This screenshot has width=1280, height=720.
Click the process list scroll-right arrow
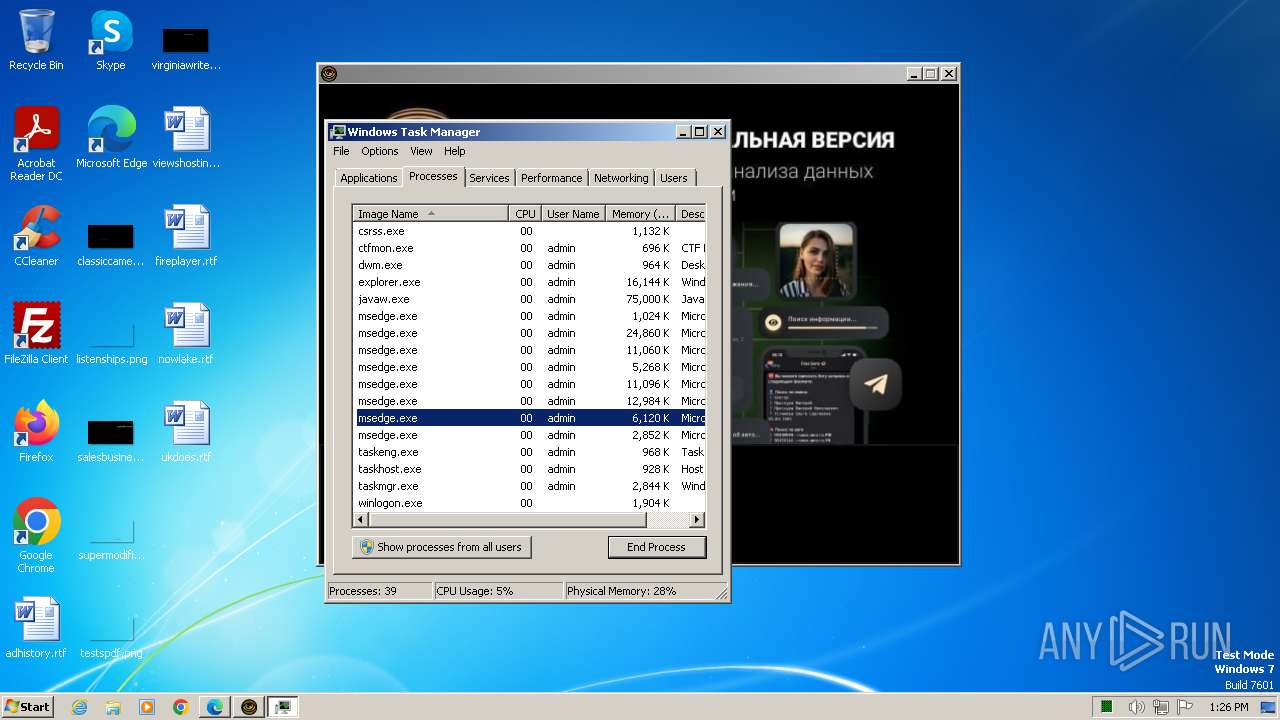pyautogui.click(x=697, y=520)
